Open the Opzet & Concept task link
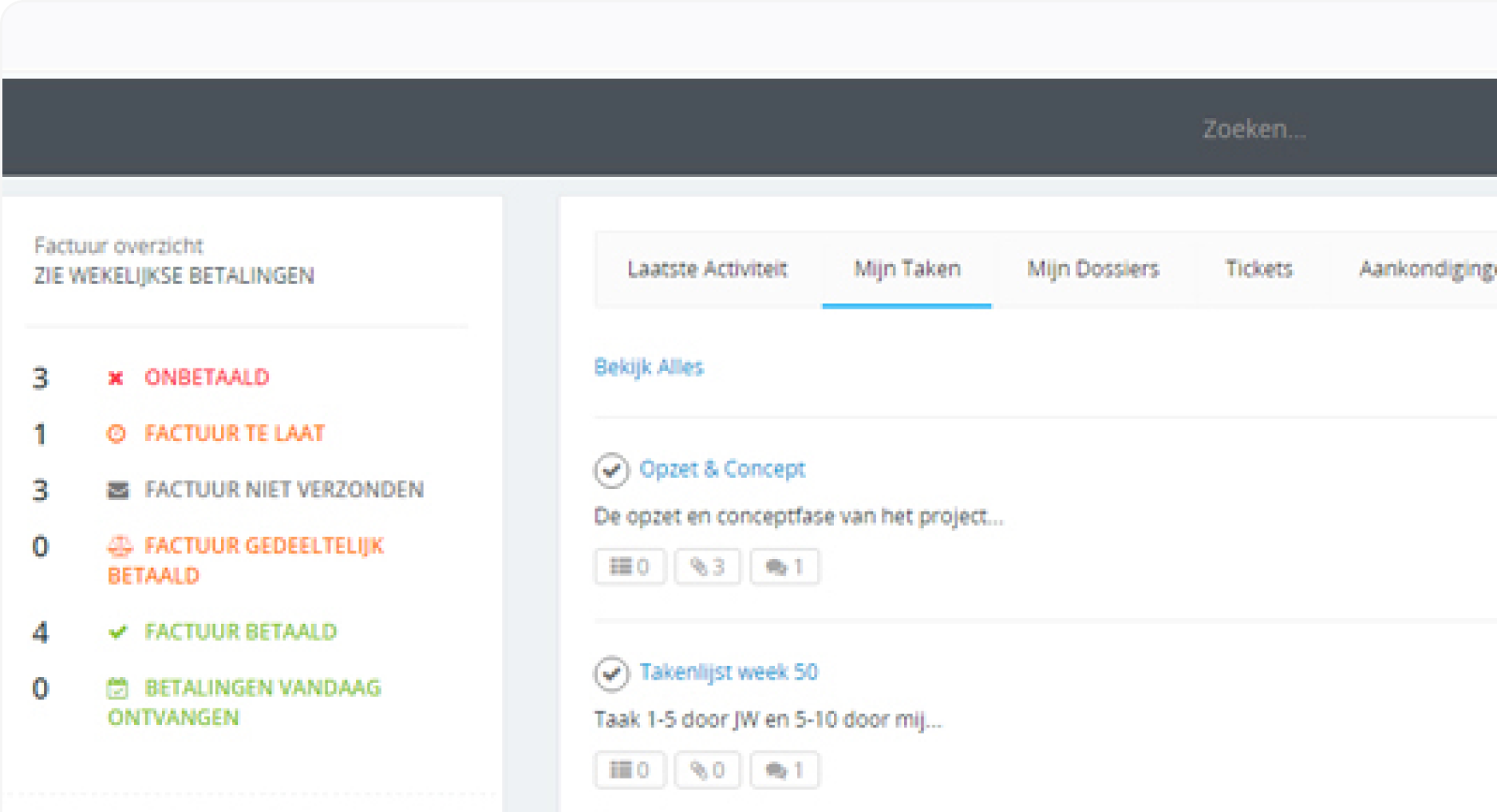This screenshot has height=812, width=1497. pos(722,469)
